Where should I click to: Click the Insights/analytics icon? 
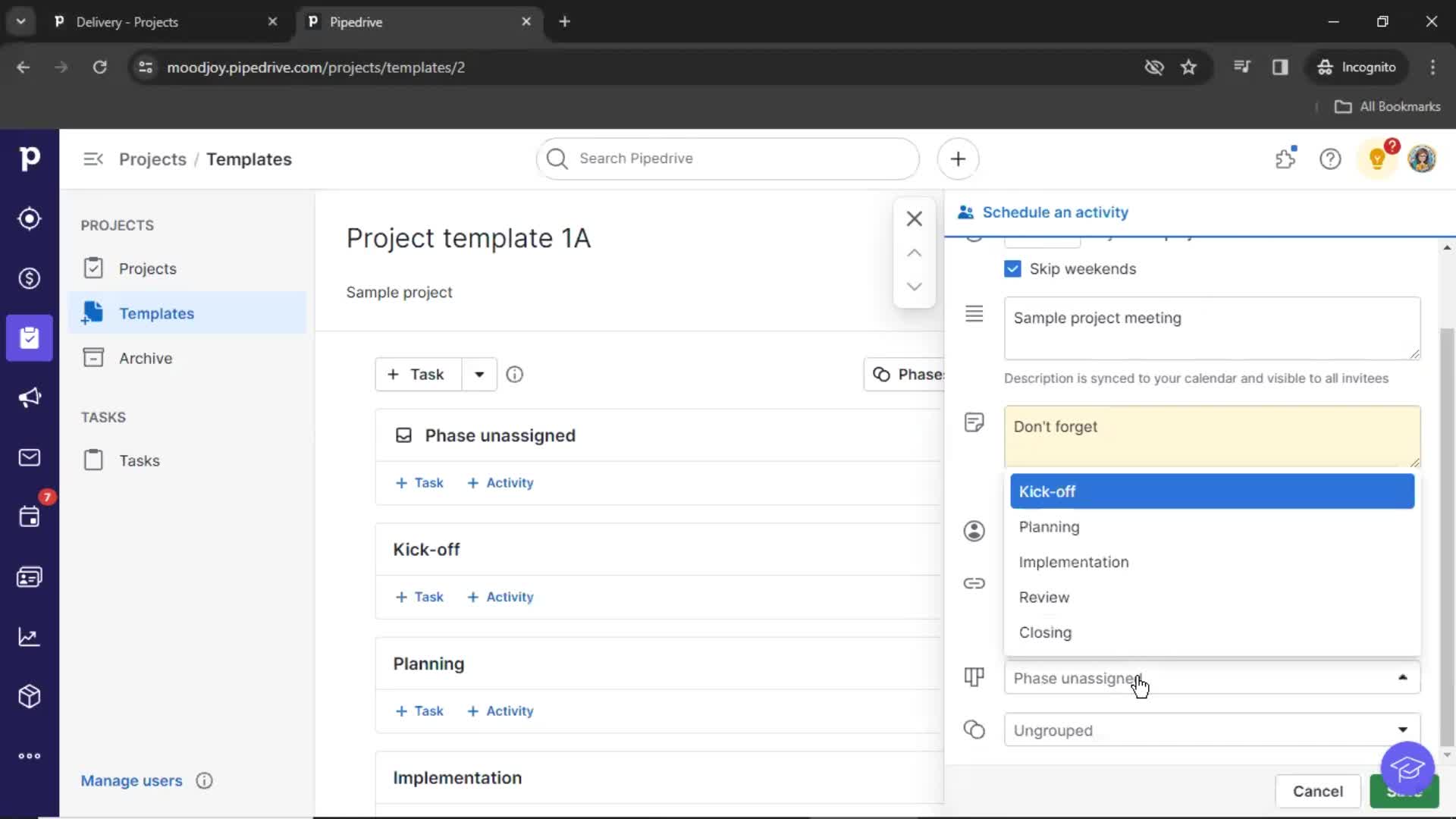coord(29,637)
